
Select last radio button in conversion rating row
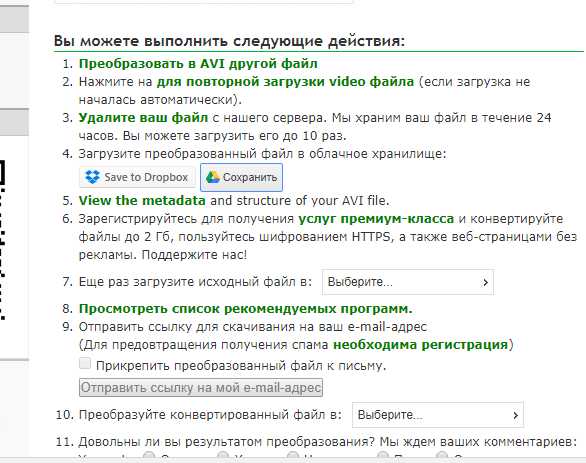pos(442,456)
